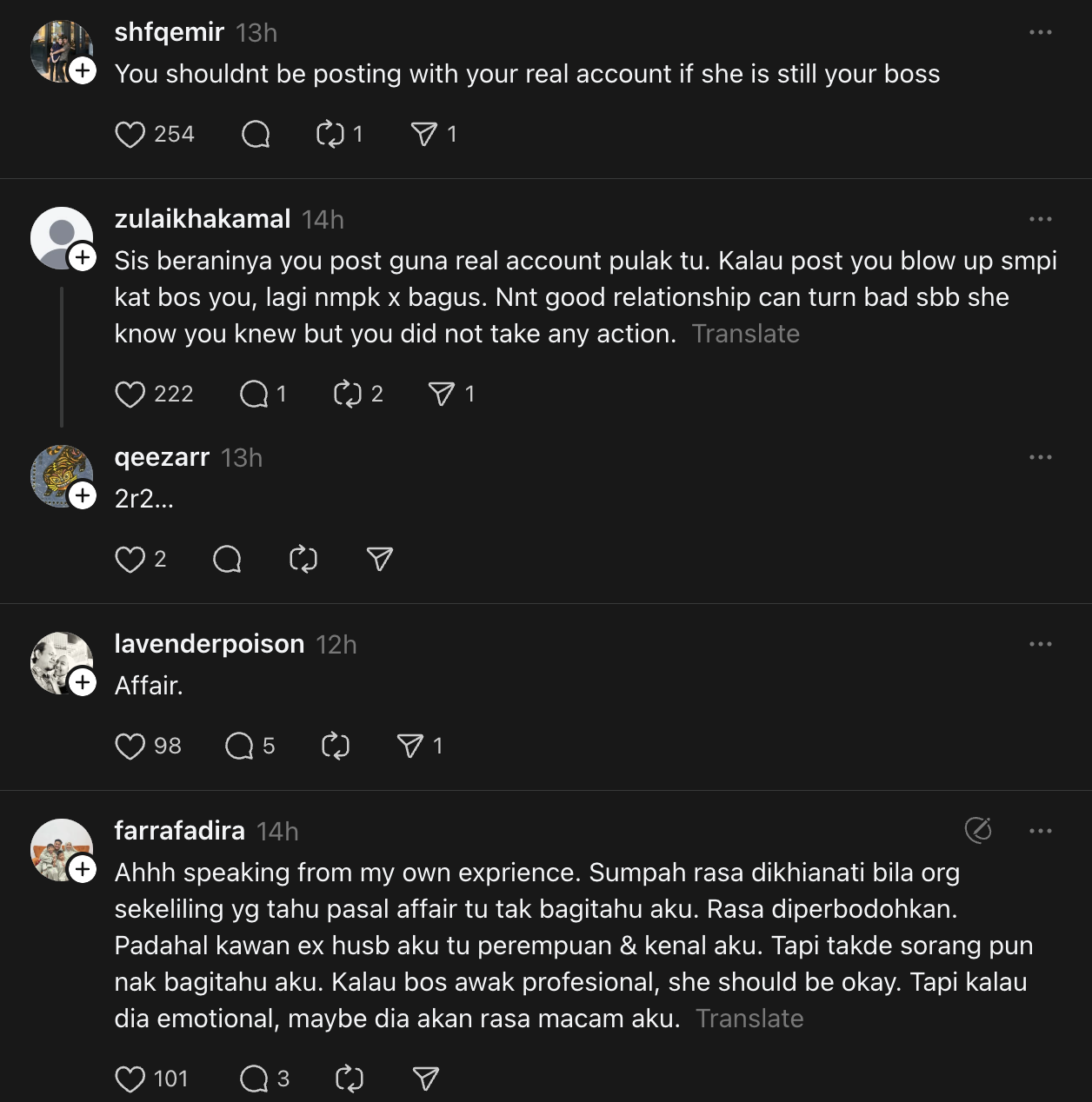Translate zulaikhakamal's comment
The height and width of the screenshot is (1102, 1092).
click(745, 334)
